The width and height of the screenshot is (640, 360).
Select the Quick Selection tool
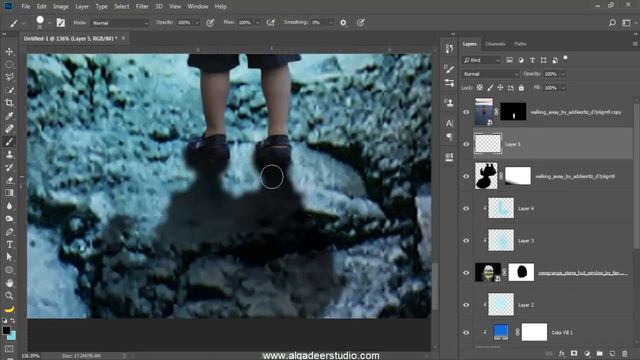9,90
